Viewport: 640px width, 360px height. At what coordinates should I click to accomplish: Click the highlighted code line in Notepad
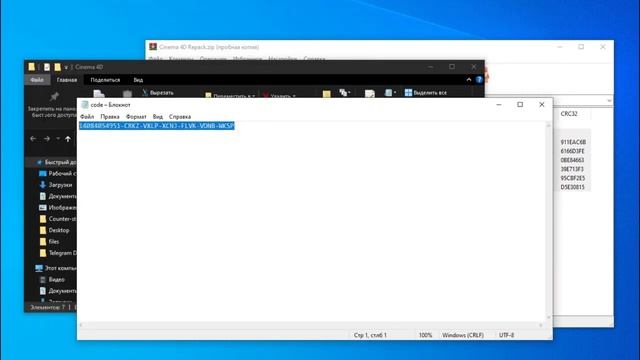(157, 126)
